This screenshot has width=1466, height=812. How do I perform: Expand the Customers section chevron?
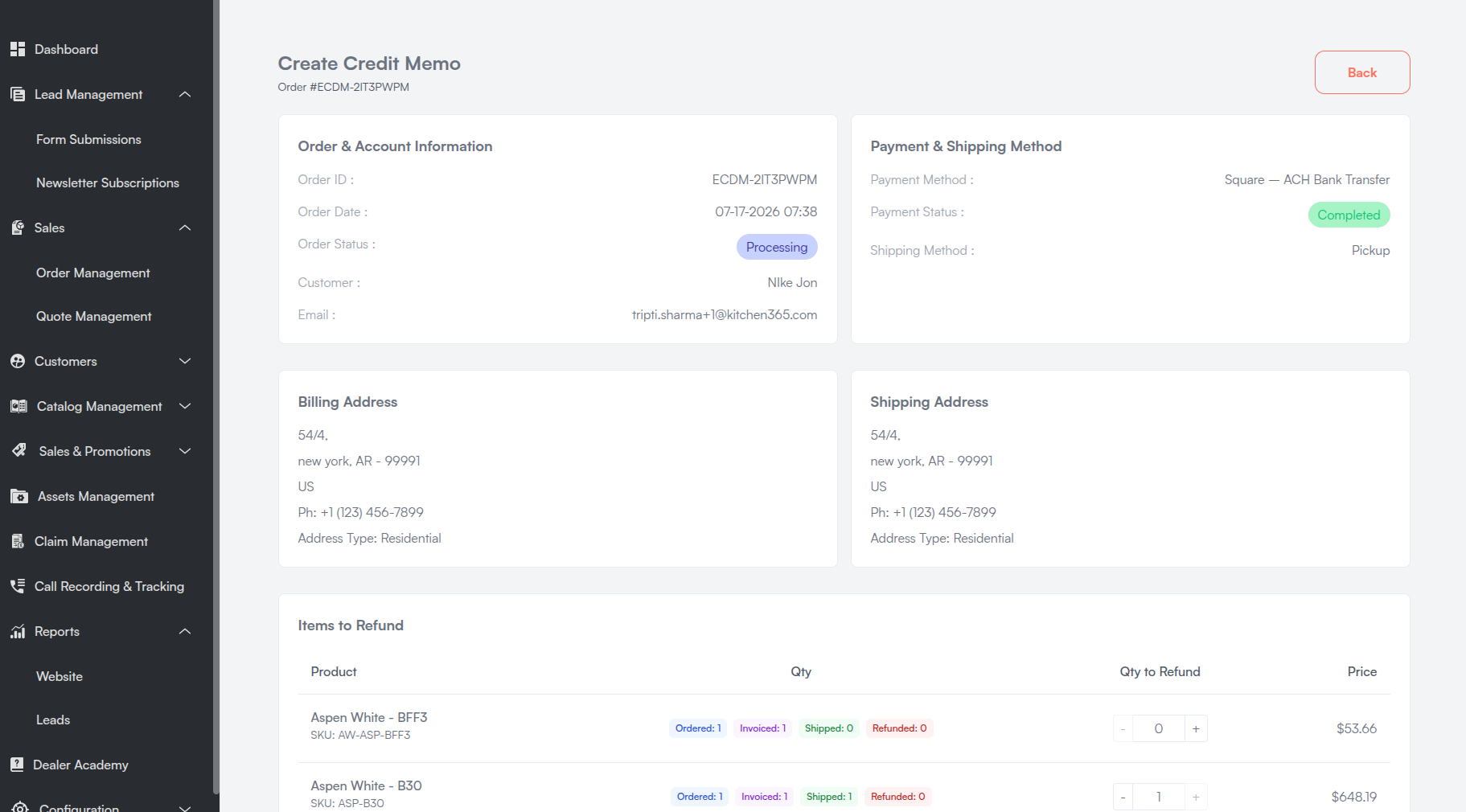pyautogui.click(x=185, y=361)
